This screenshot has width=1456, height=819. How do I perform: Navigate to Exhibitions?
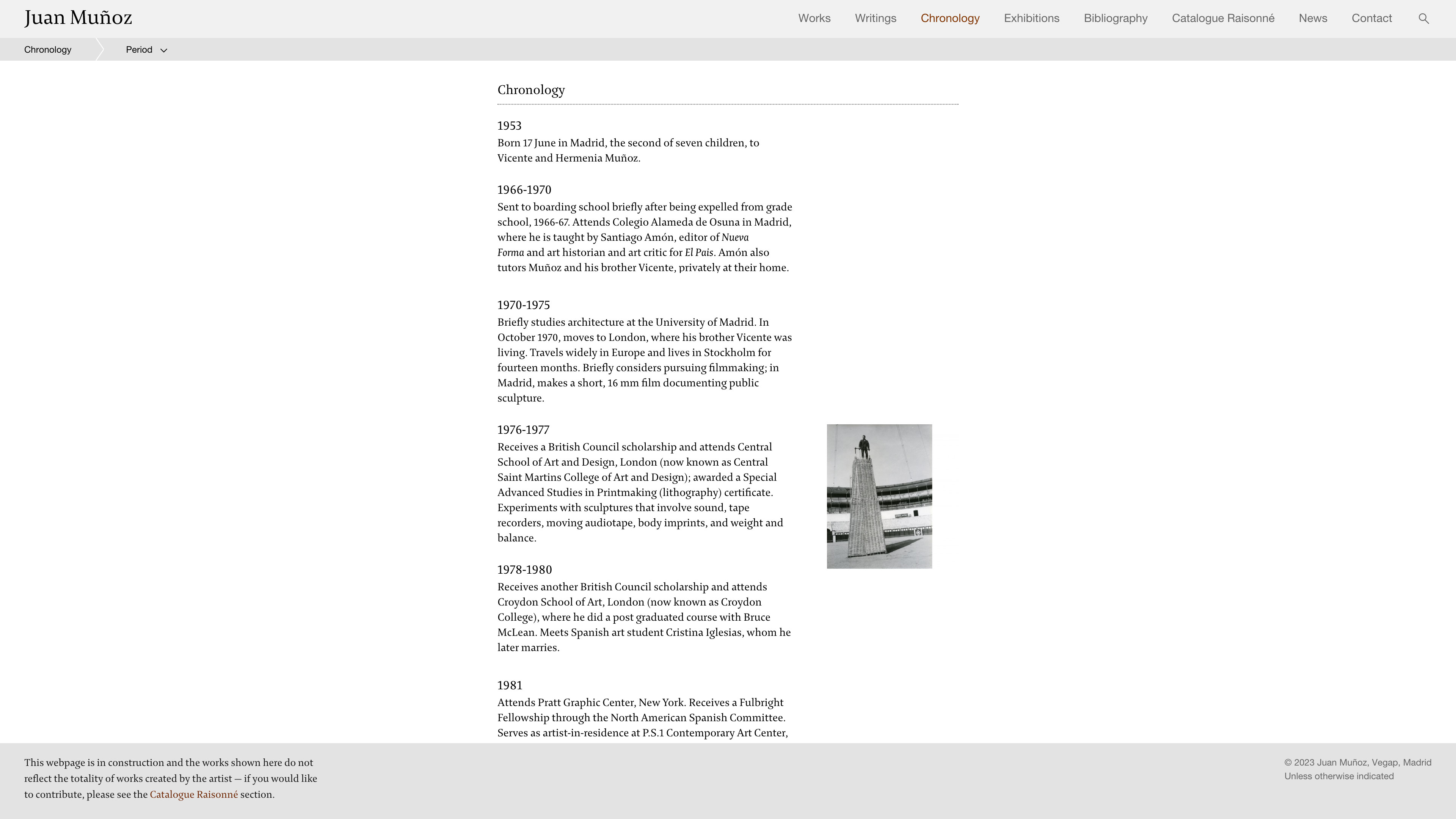[1031, 18]
